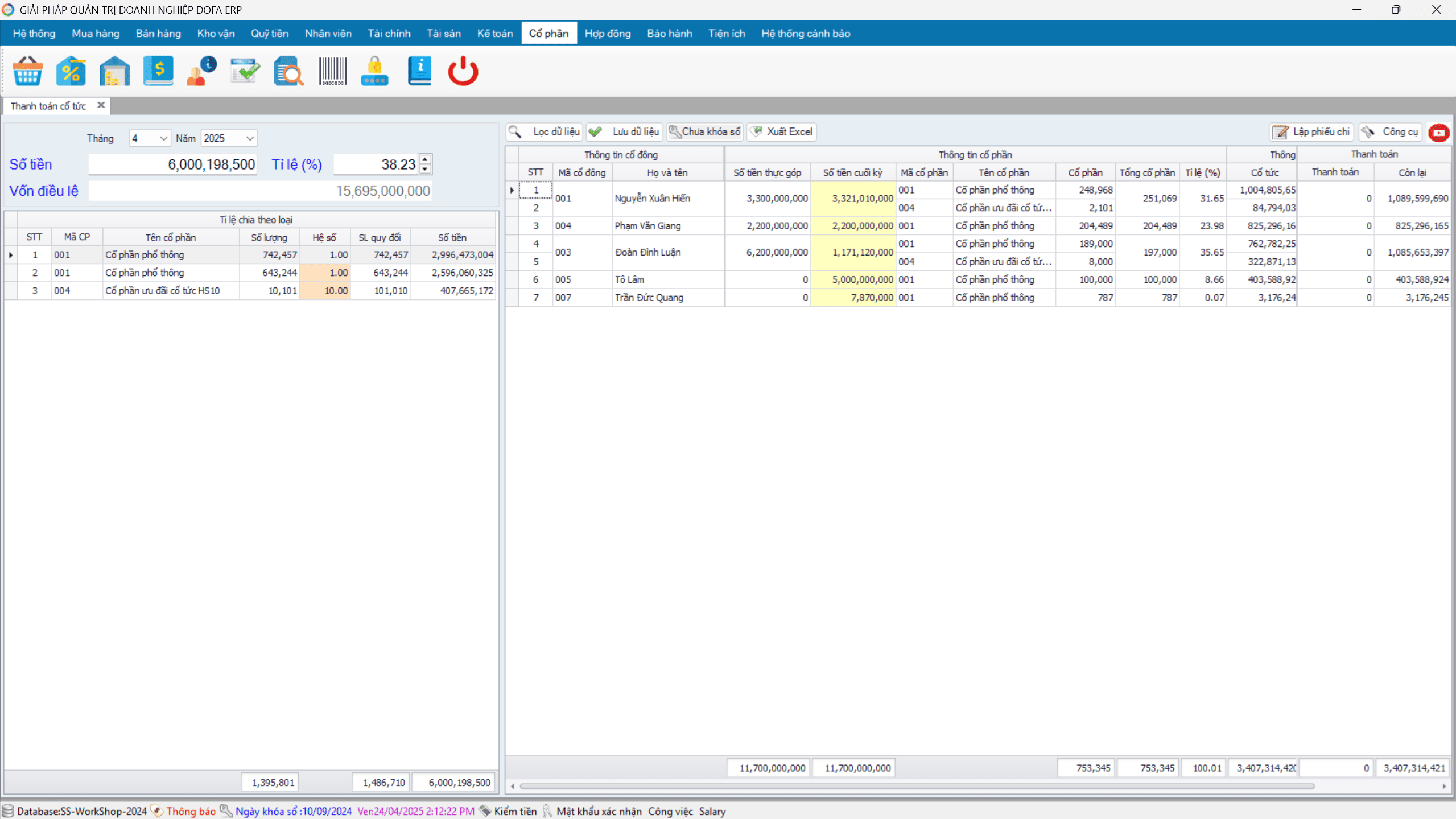This screenshot has width=1456, height=819.
Task: Click the Số tiền input field
Action: [173, 164]
